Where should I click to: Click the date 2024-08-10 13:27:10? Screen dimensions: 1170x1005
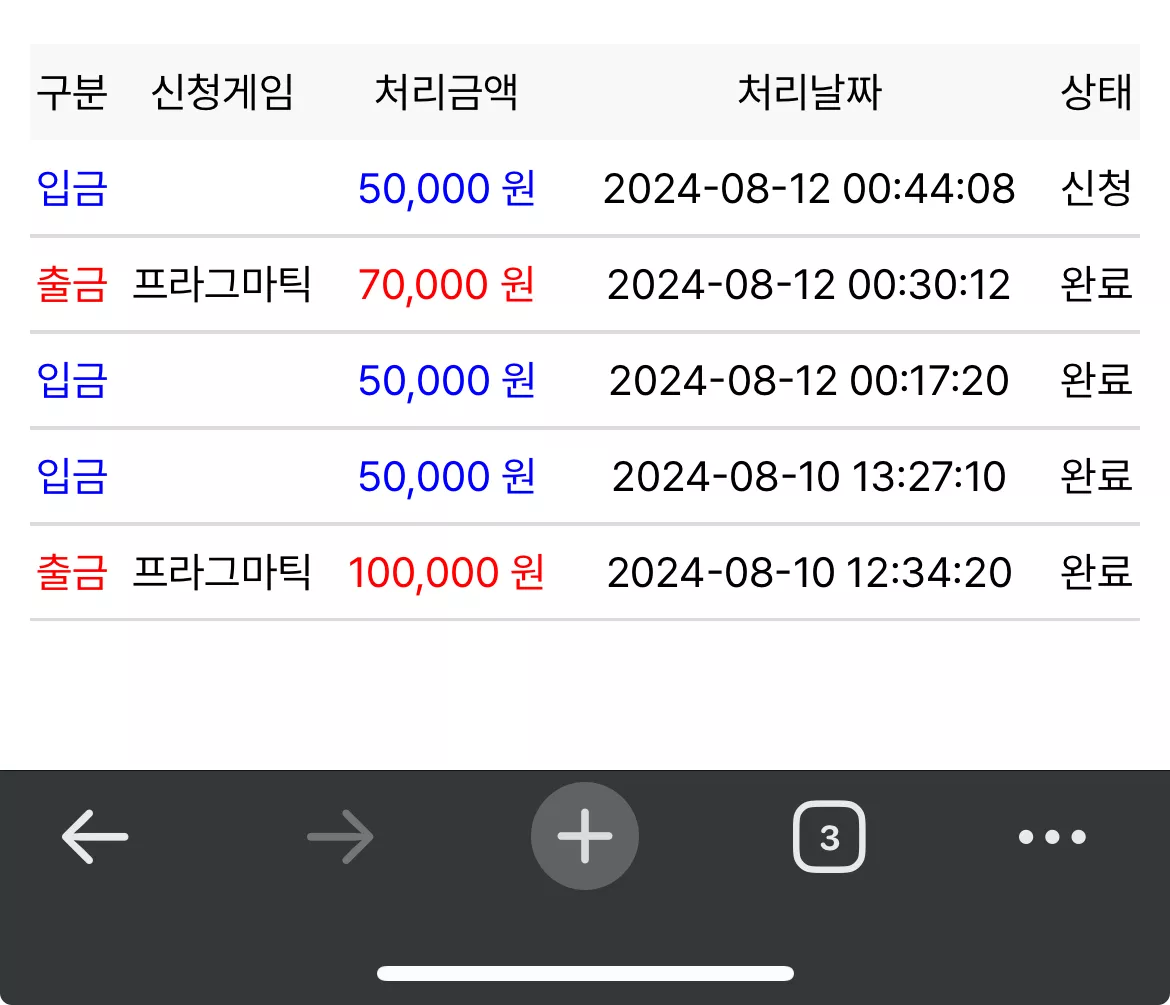tap(810, 476)
